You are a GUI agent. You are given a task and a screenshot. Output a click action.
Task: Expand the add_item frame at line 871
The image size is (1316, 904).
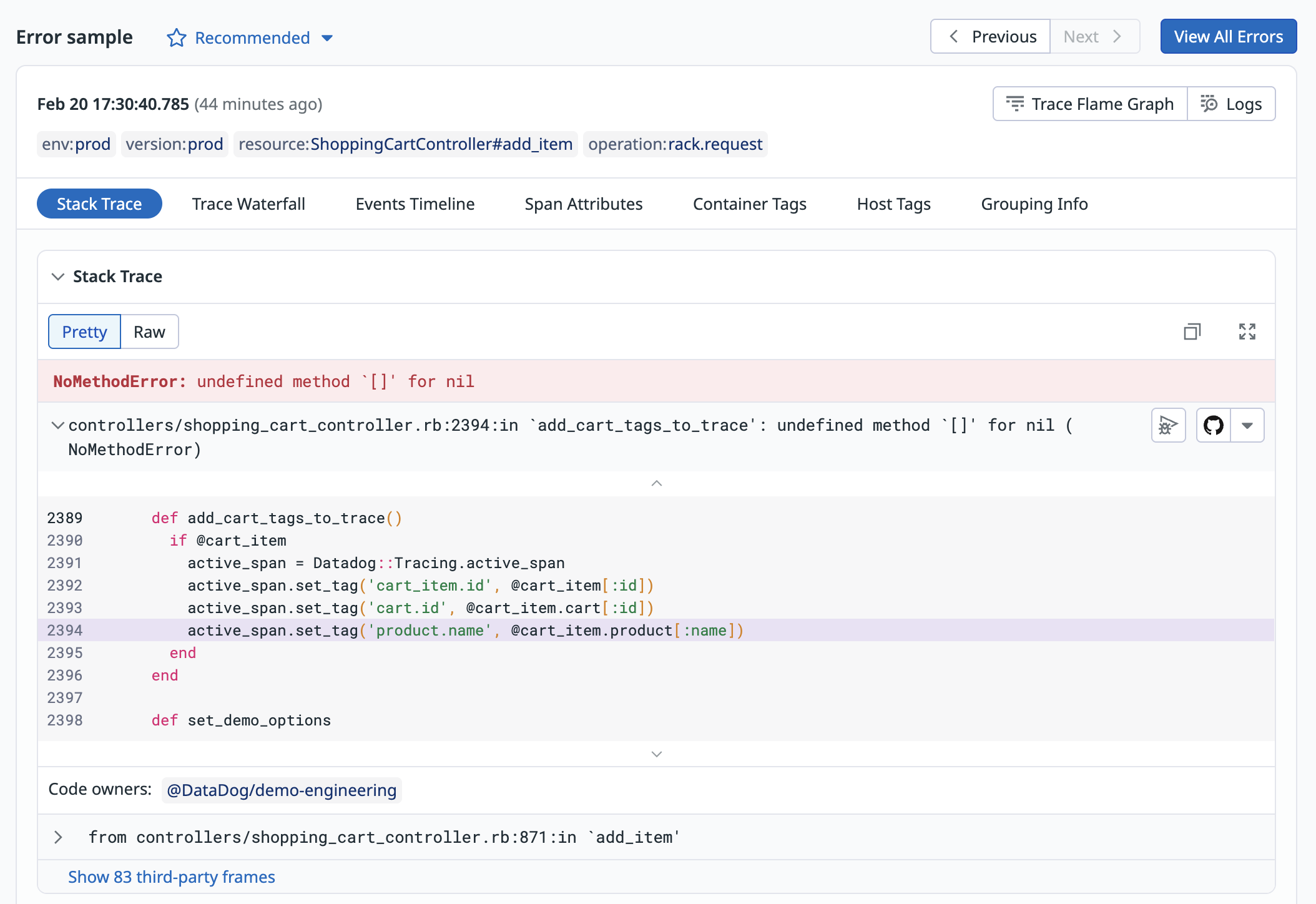click(58, 837)
